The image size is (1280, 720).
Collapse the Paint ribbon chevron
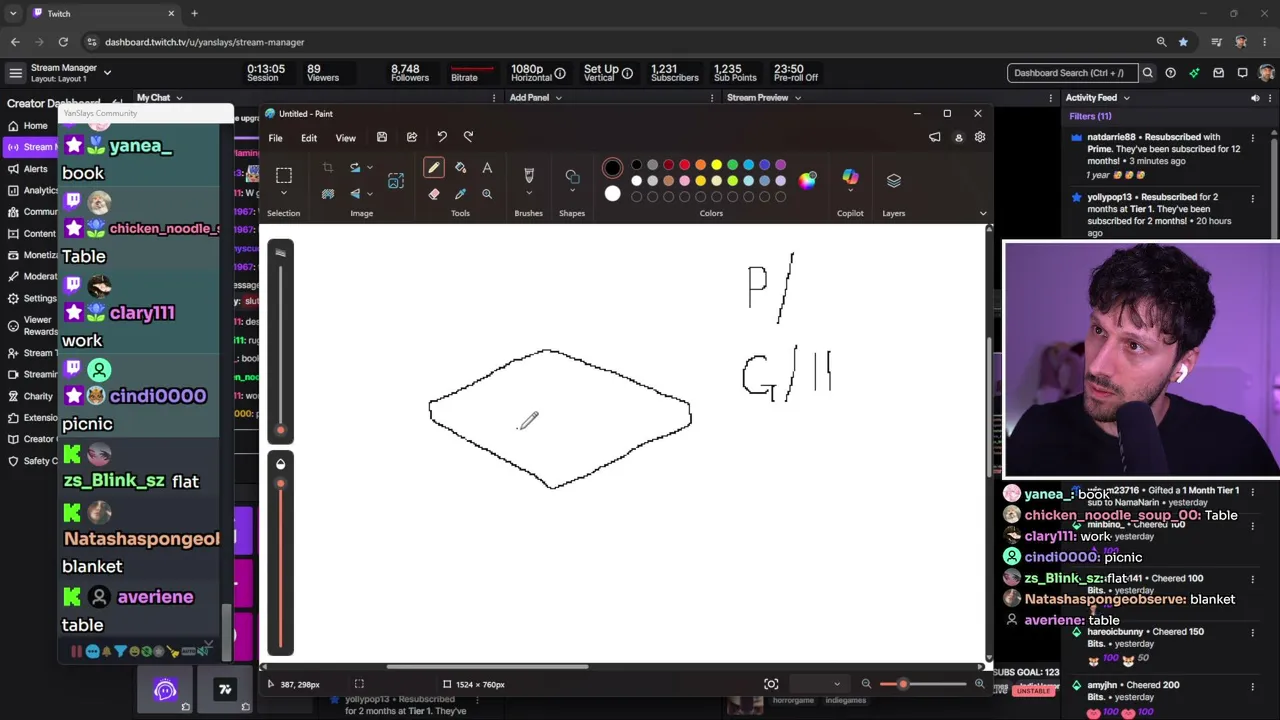pyautogui.click(x=983, y=213)
